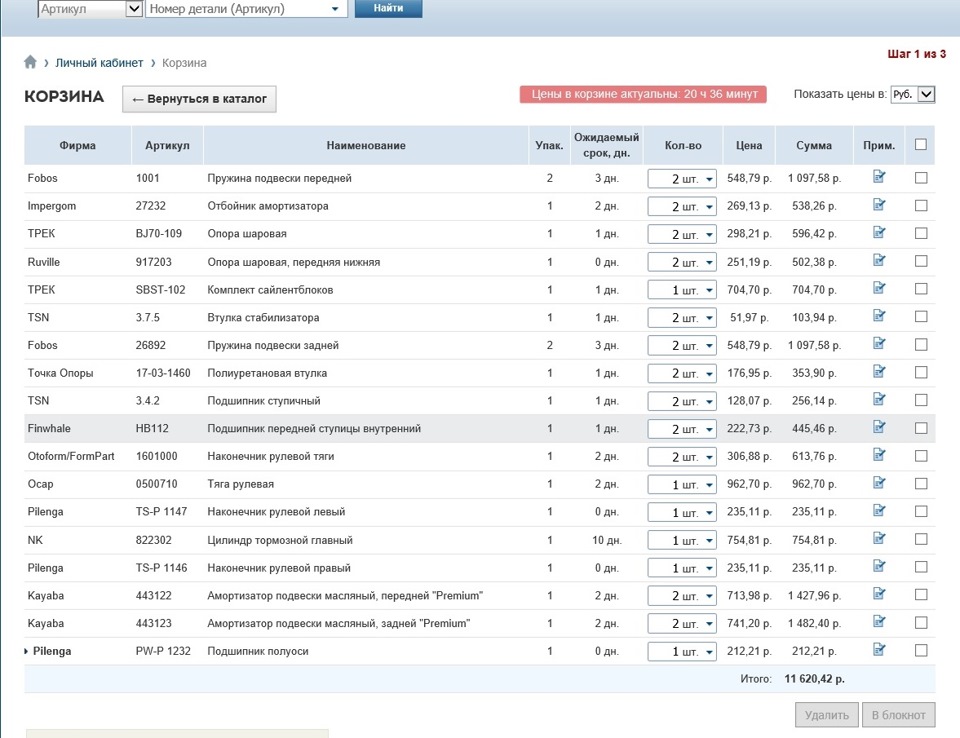This screenshot has height=738, width=960.
Task: Open note icon for Impergom 27232 row
Action: (879, 205)
